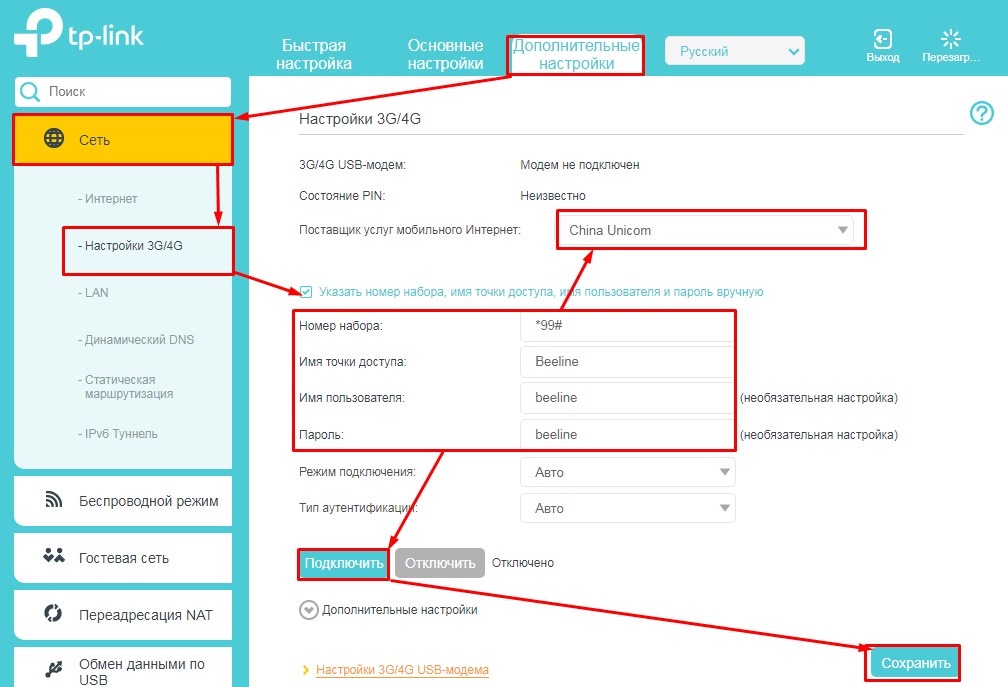Screen dimensions: 1008x687
Task: Click the globe icon beside Сеть
Action: (x=54, y=138)
